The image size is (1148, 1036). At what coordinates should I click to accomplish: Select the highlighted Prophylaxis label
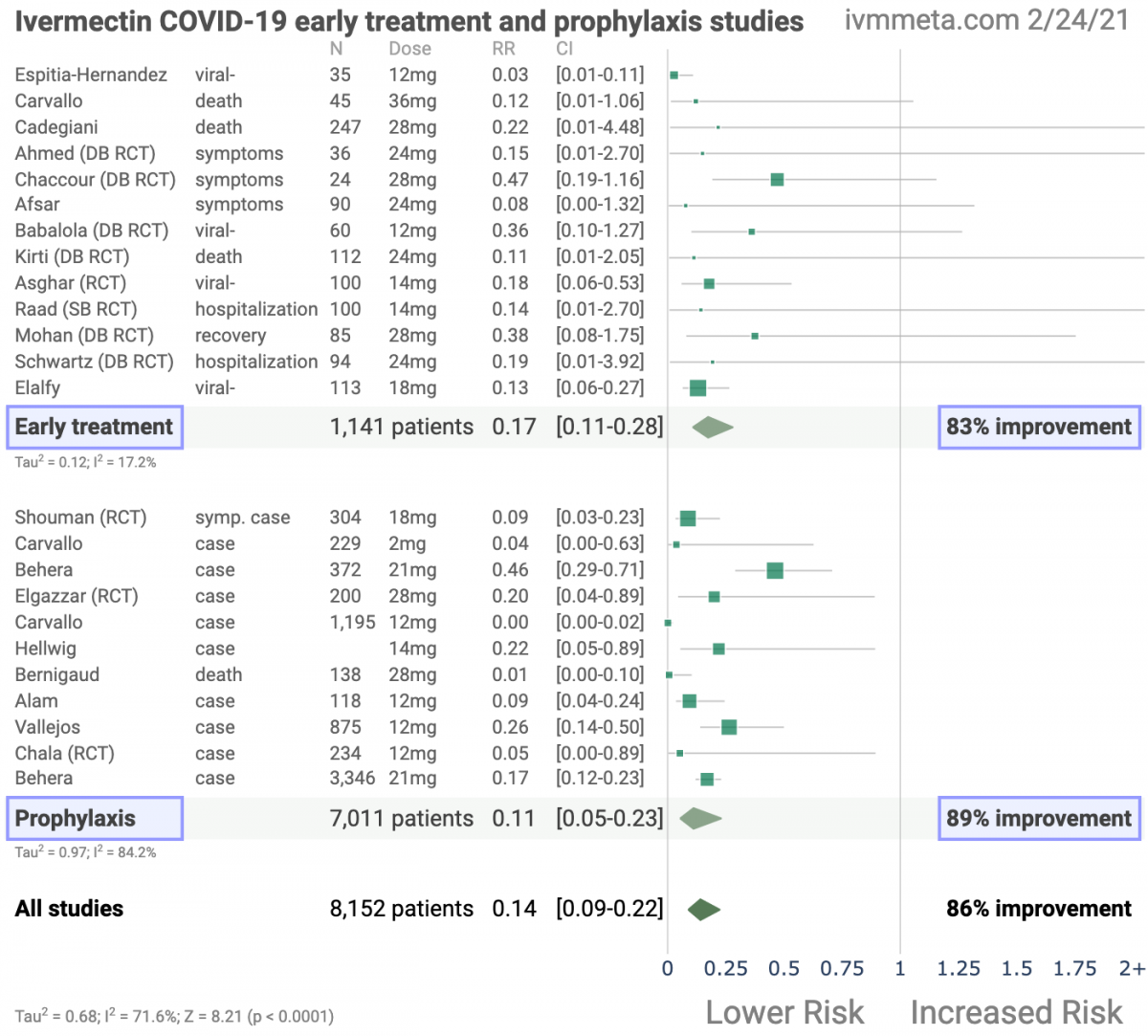(x=95, y=819)
